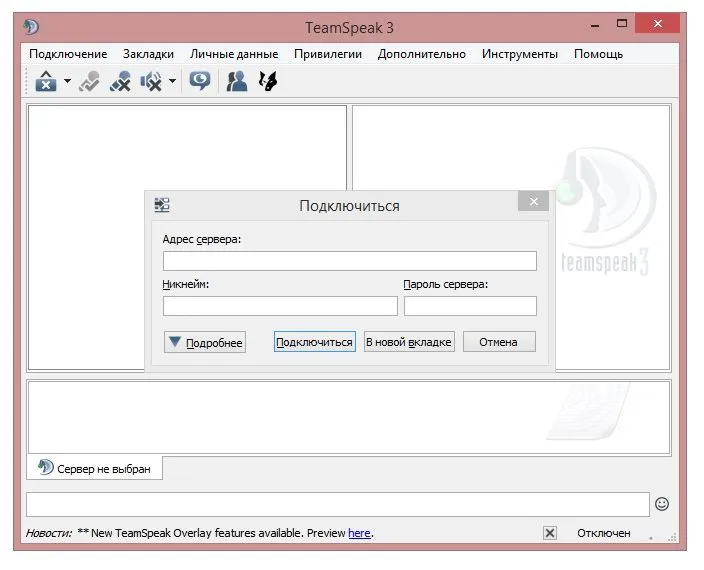Click the Connect toolbar icon
Viewport: 704px width, 570px height.
point(46,81)
